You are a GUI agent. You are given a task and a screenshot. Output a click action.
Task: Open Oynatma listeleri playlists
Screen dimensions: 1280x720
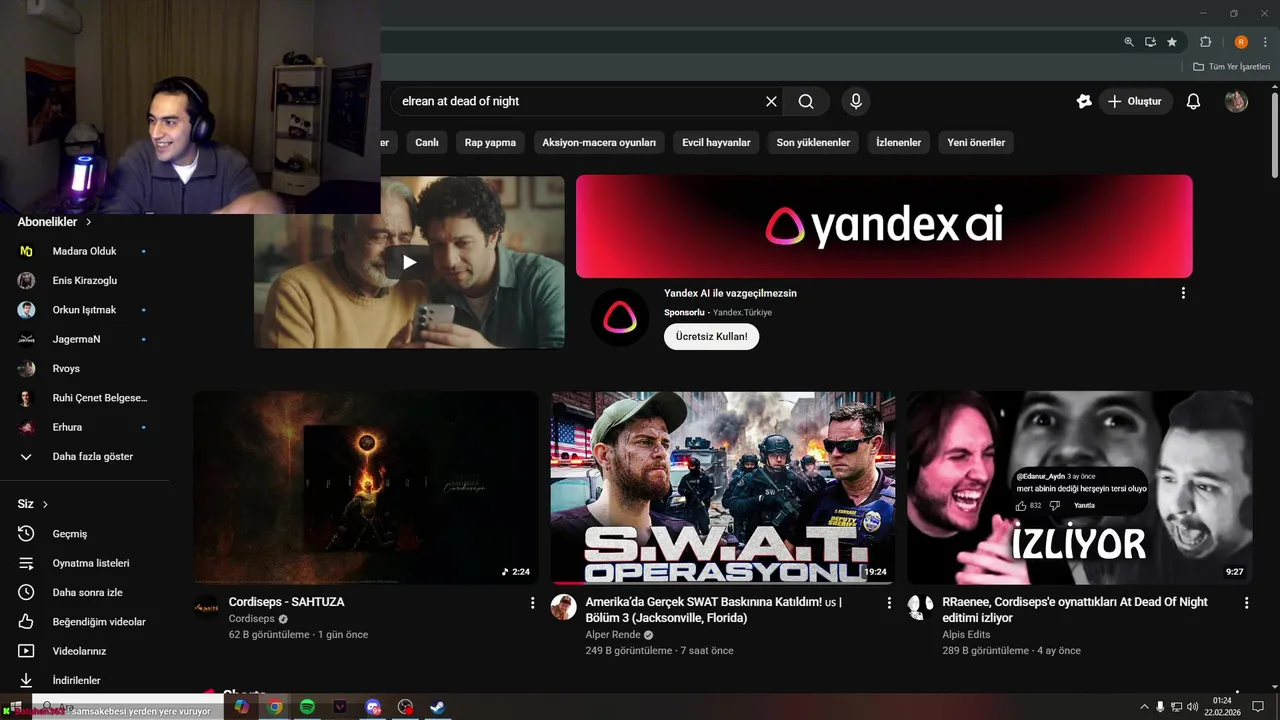pos(85,563)
